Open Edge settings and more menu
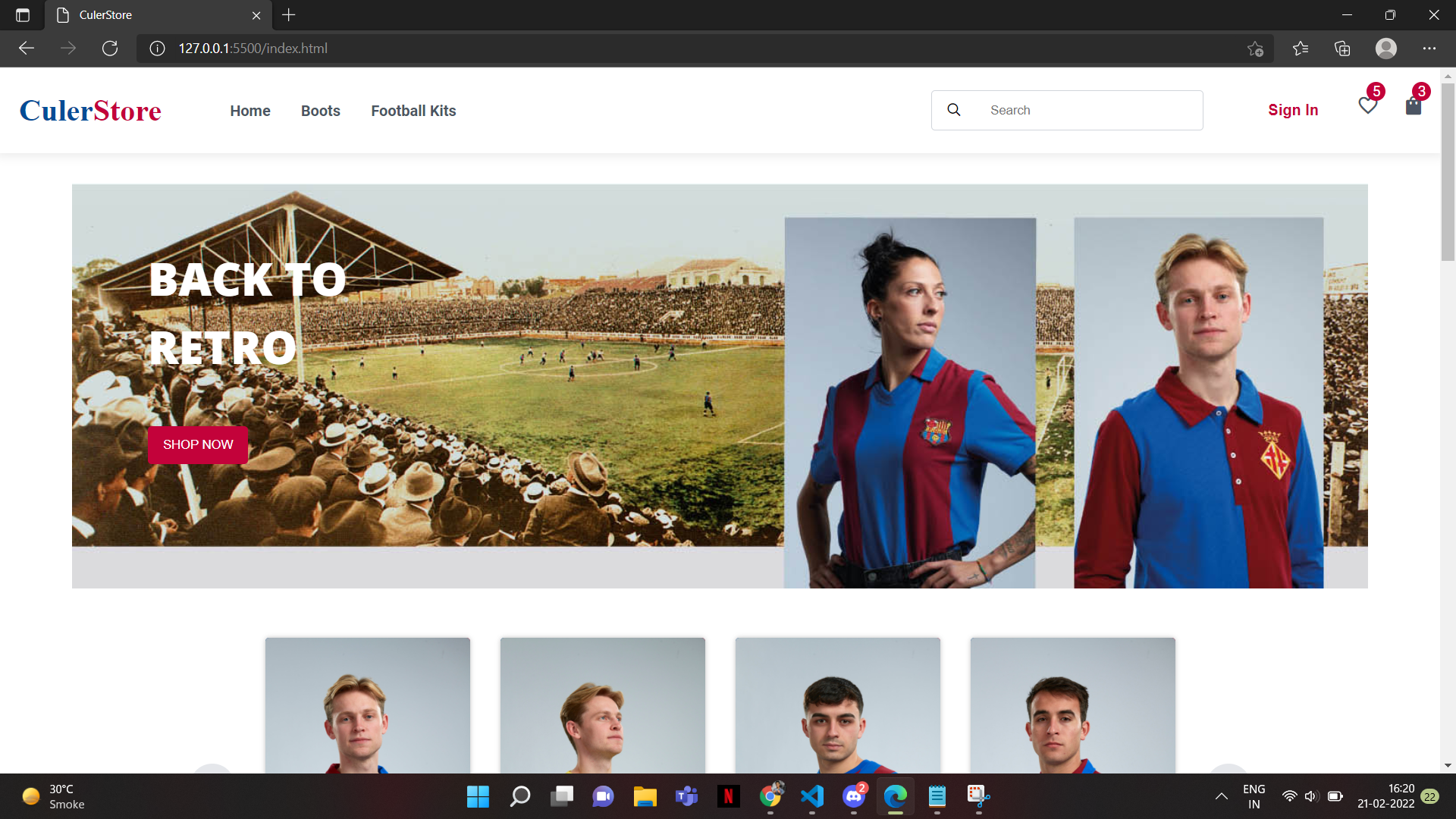This screenshot has height=819, width=1456. [1429, 49]
